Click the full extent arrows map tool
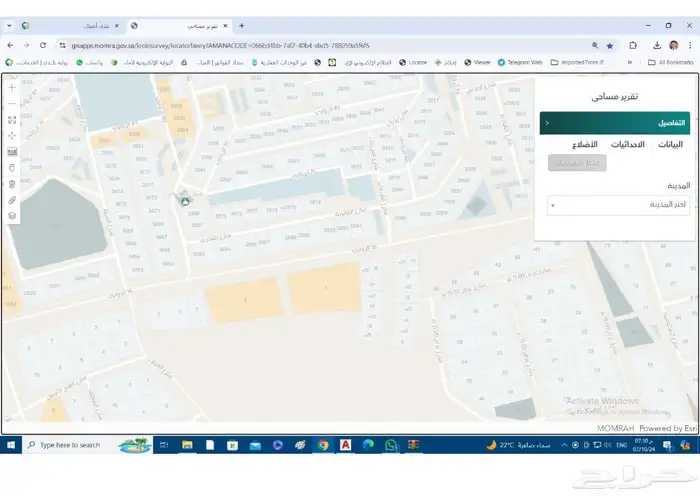Viewport: 700px width, 496px height. tap(12, 120)
